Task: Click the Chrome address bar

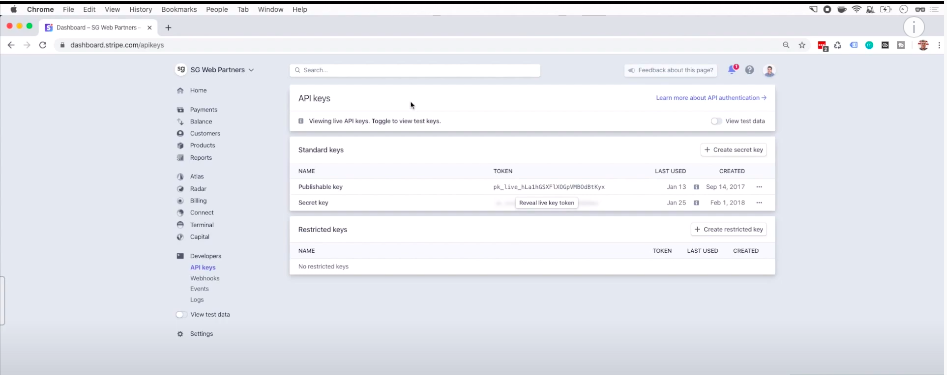Action: pyautogui.click(x=417, y=45)
